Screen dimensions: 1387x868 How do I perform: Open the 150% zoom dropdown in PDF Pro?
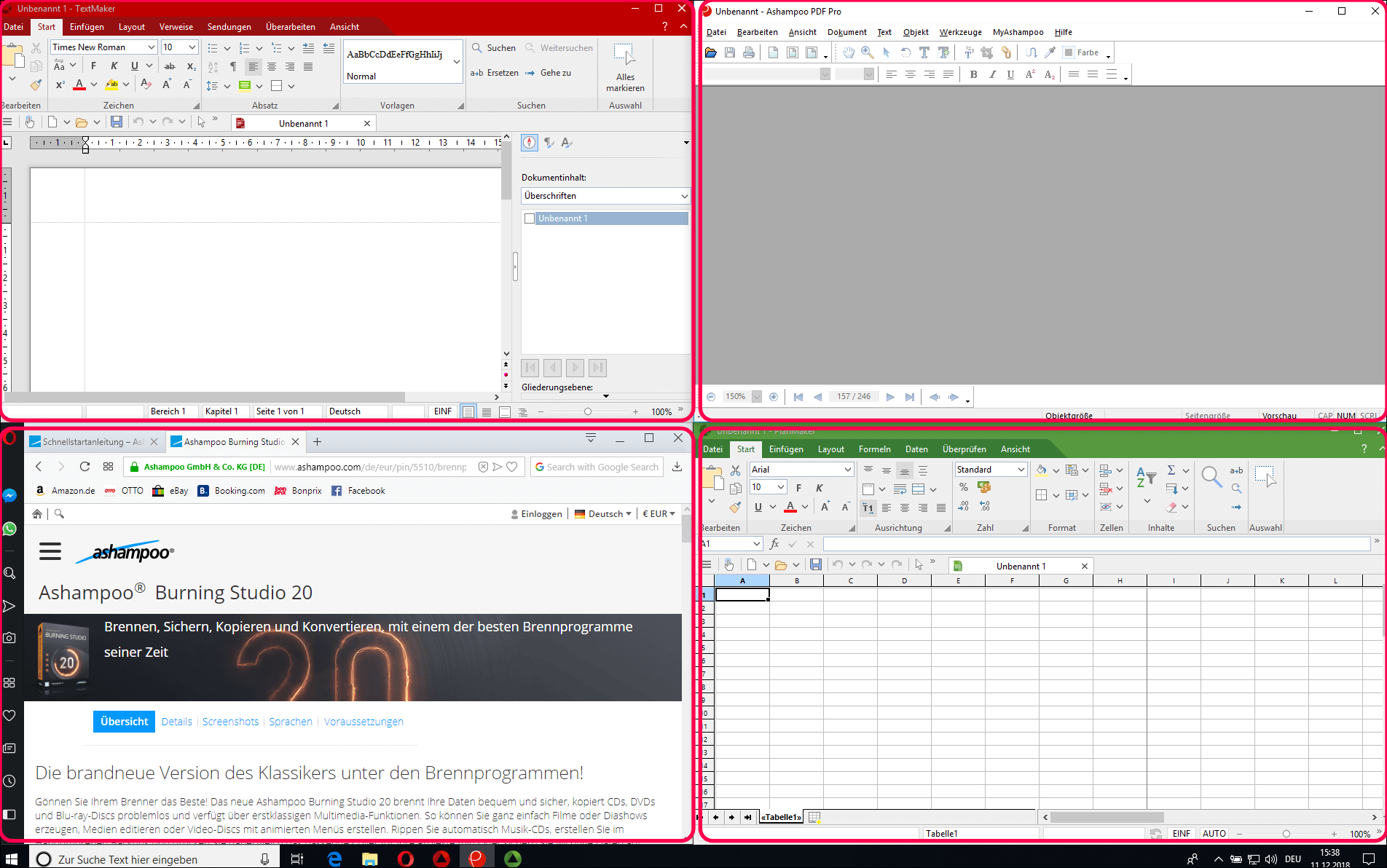click(x=757, y=397)
